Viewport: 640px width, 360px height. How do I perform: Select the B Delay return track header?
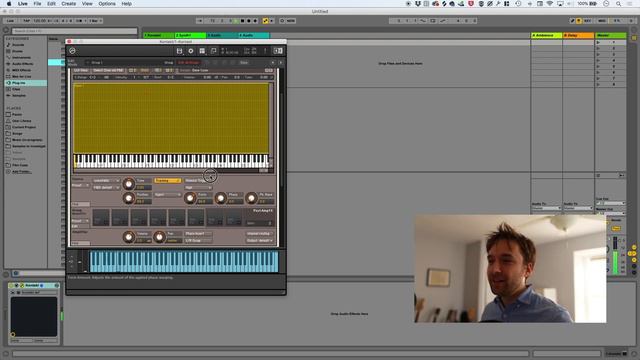coord(578,36)
